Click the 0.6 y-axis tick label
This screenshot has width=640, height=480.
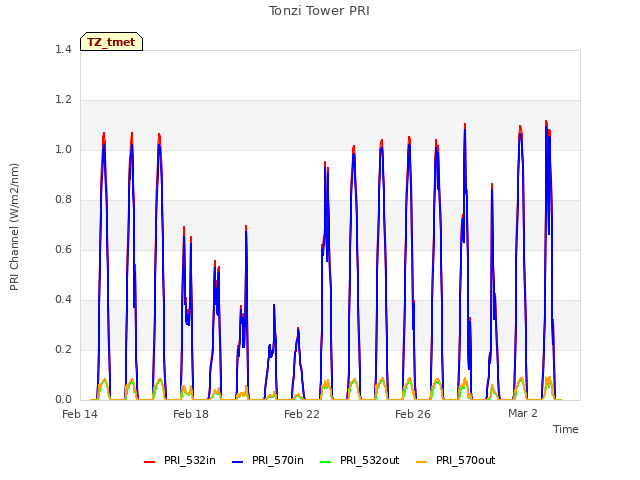pos(63,249)
